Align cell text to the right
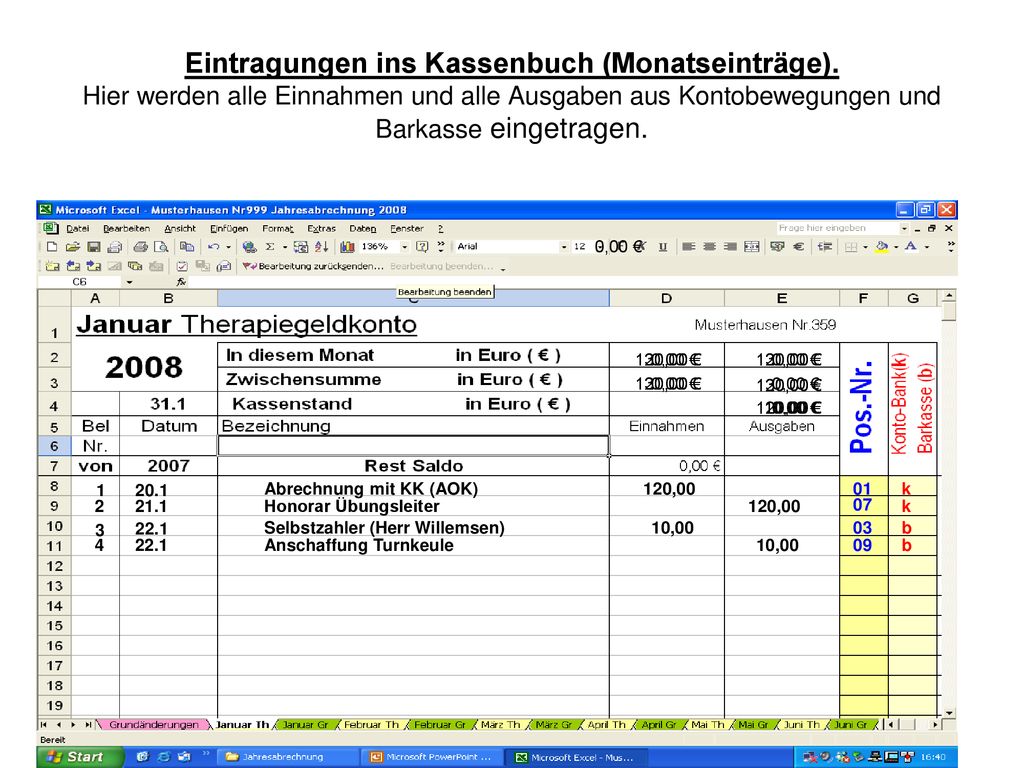Viewport: 1024px width, 768px height. click(730, 247)
